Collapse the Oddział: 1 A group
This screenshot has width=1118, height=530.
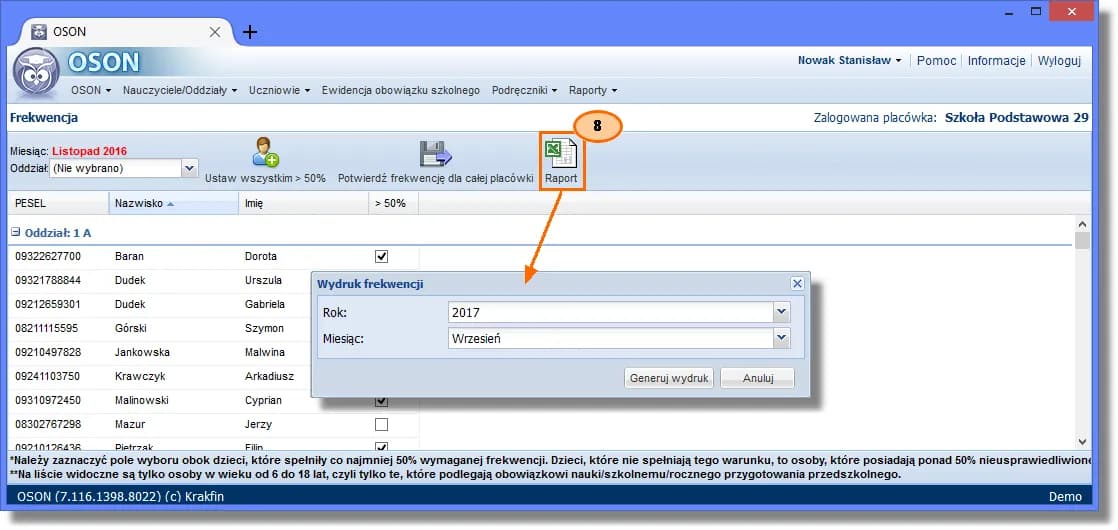[16, 232]
